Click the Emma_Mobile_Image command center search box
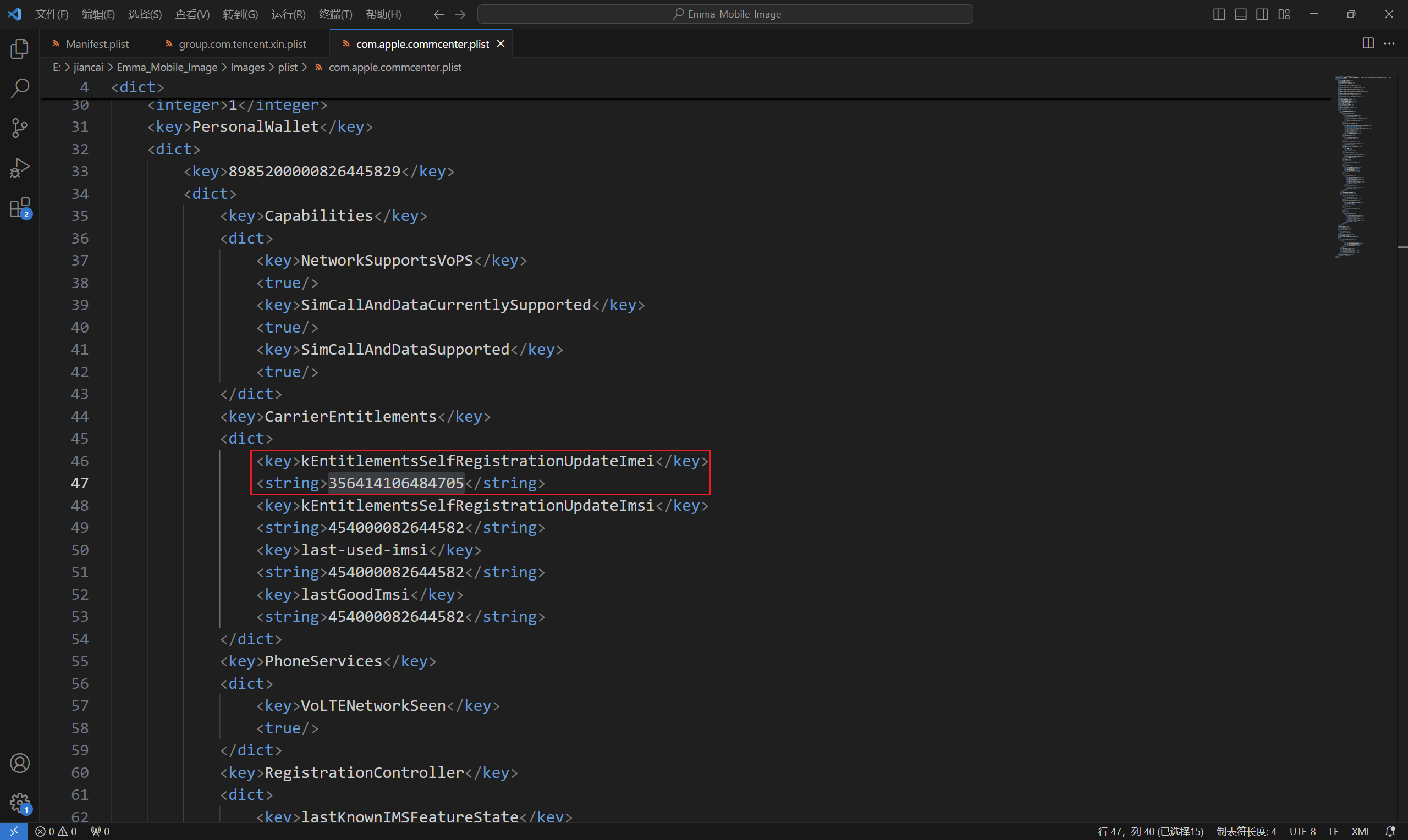 [x=725, y=14]
